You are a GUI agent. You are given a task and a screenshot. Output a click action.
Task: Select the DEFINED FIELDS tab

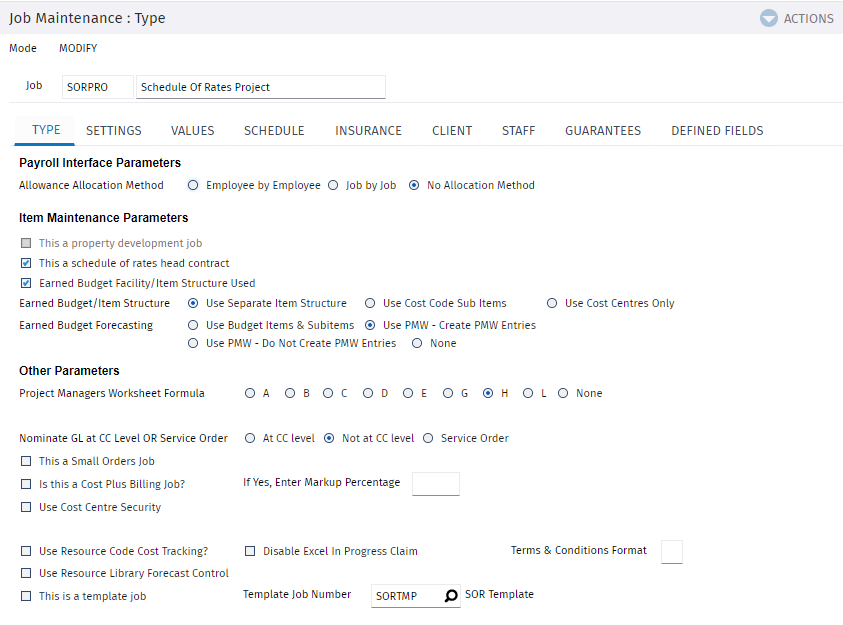point(717,131)
